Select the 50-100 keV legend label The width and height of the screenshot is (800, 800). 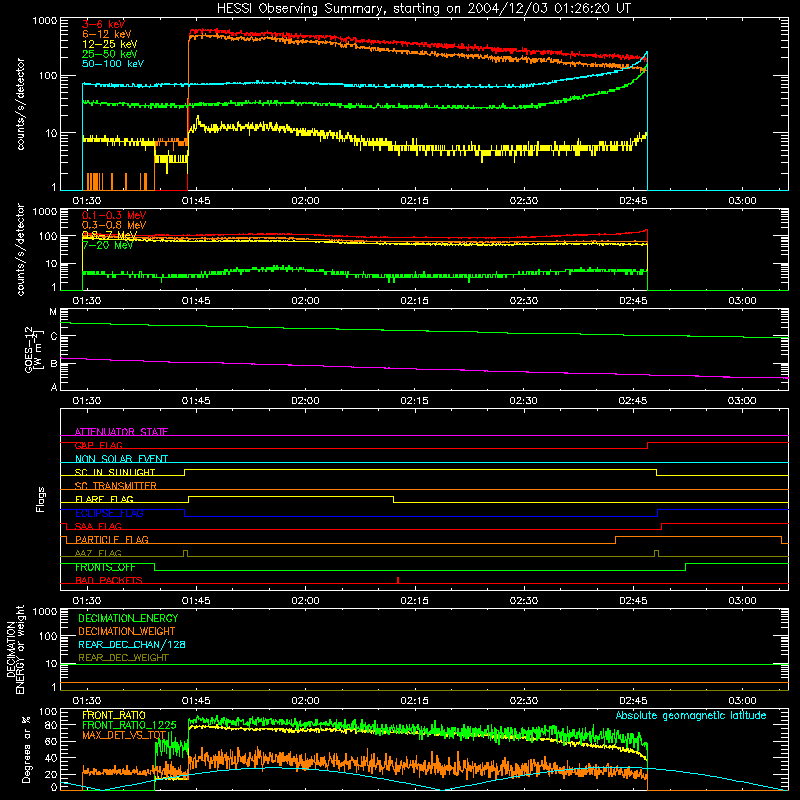click(113, 64)
